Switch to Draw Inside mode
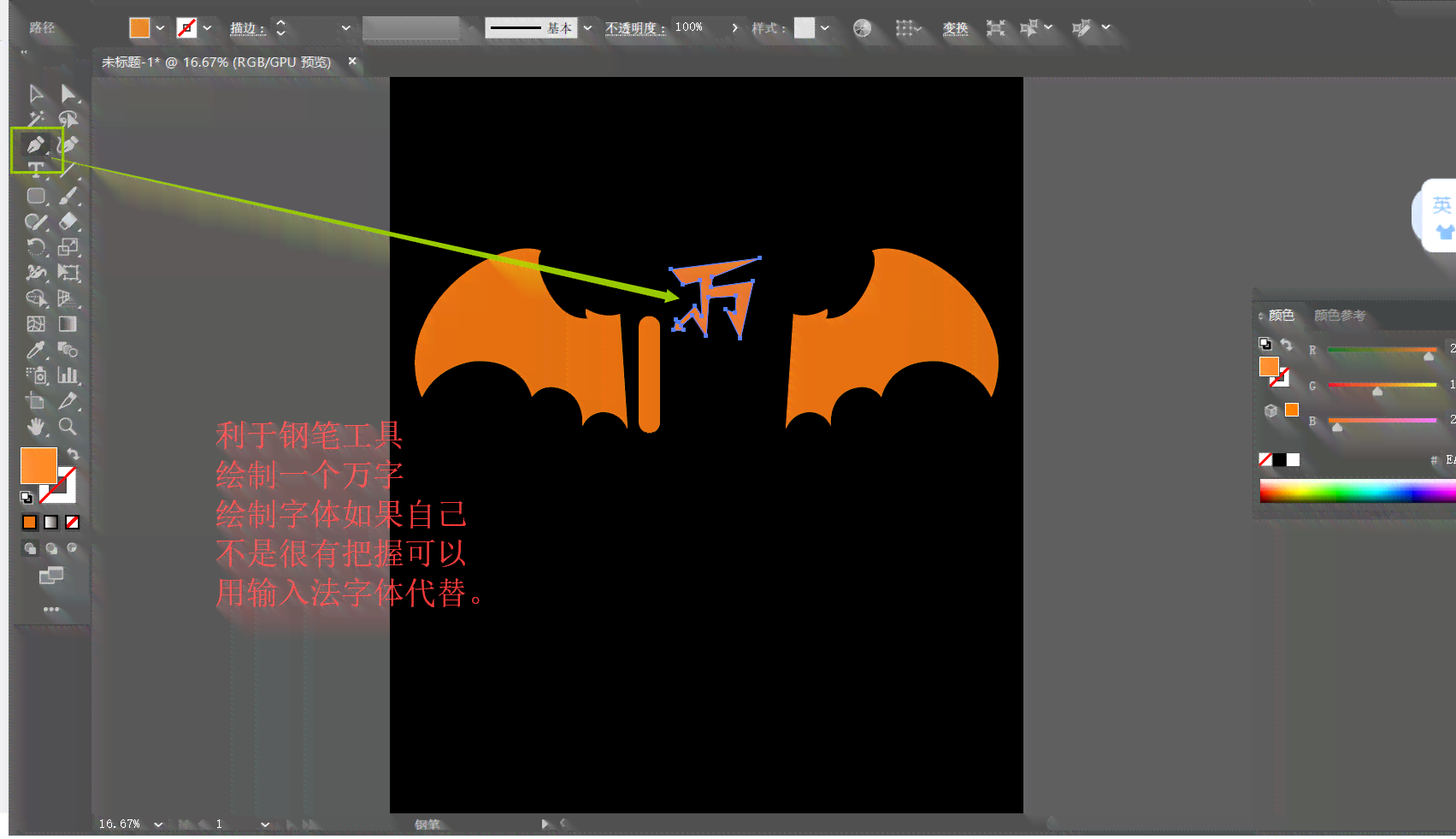The height and width of the screenshot is (839, 1456). tap(73, 548)
